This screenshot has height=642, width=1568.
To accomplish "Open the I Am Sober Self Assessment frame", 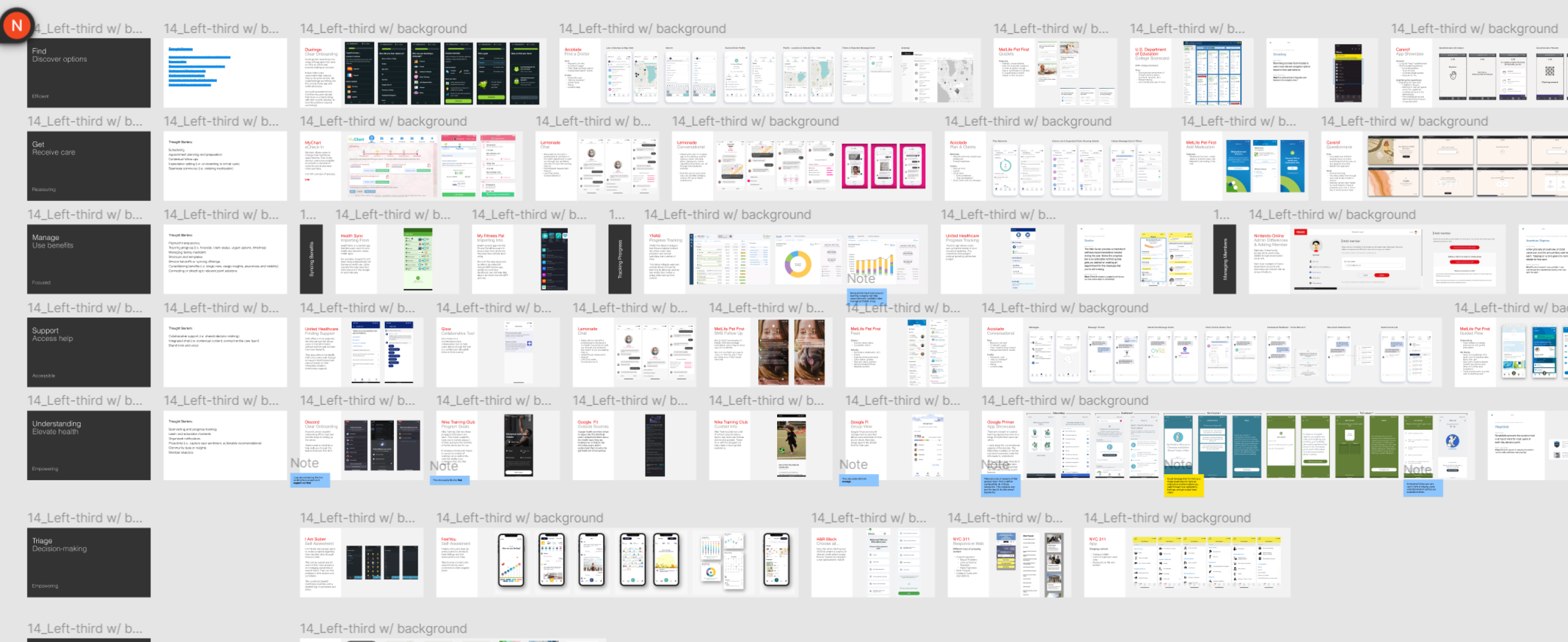I will (361, 562).
